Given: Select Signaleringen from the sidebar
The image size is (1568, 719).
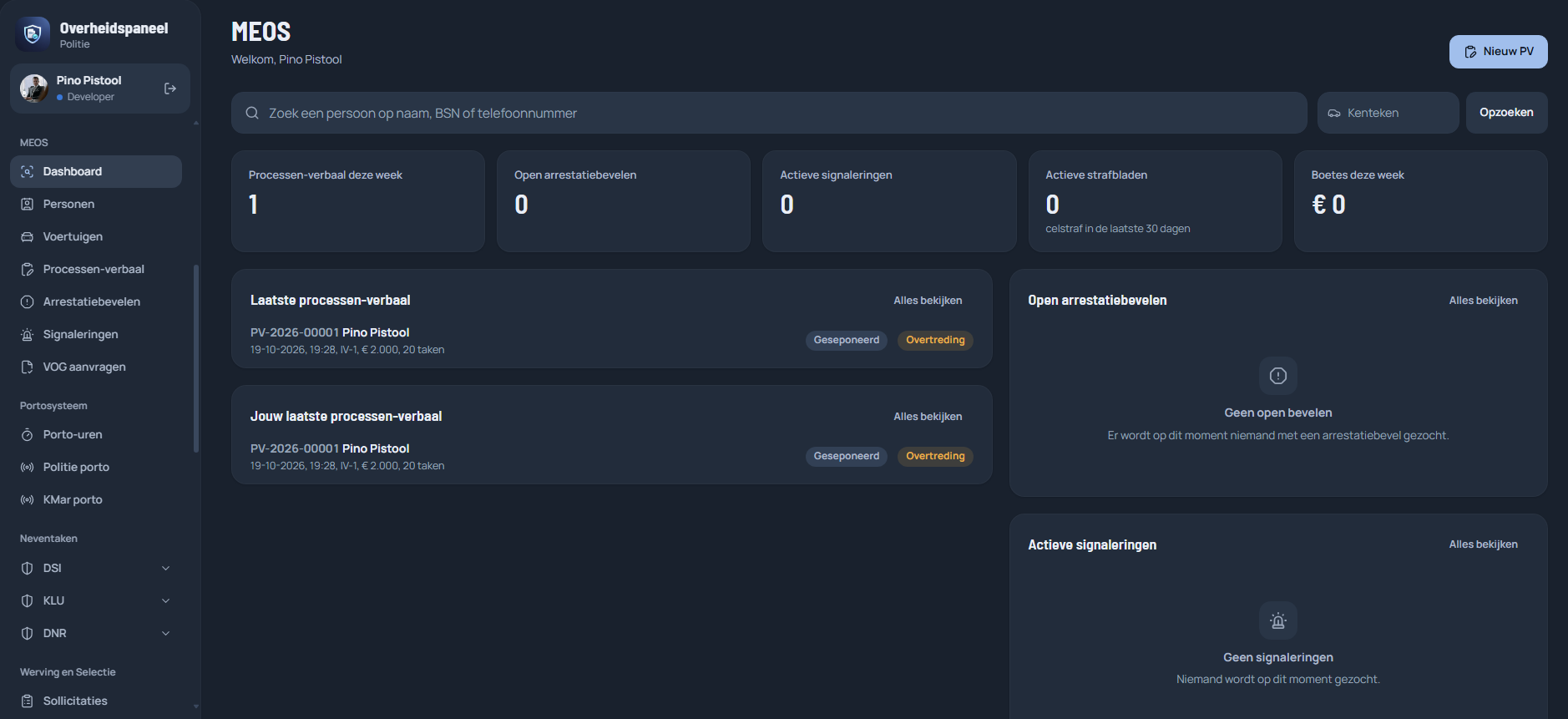Looking at the screenshot, I should 96,334.
